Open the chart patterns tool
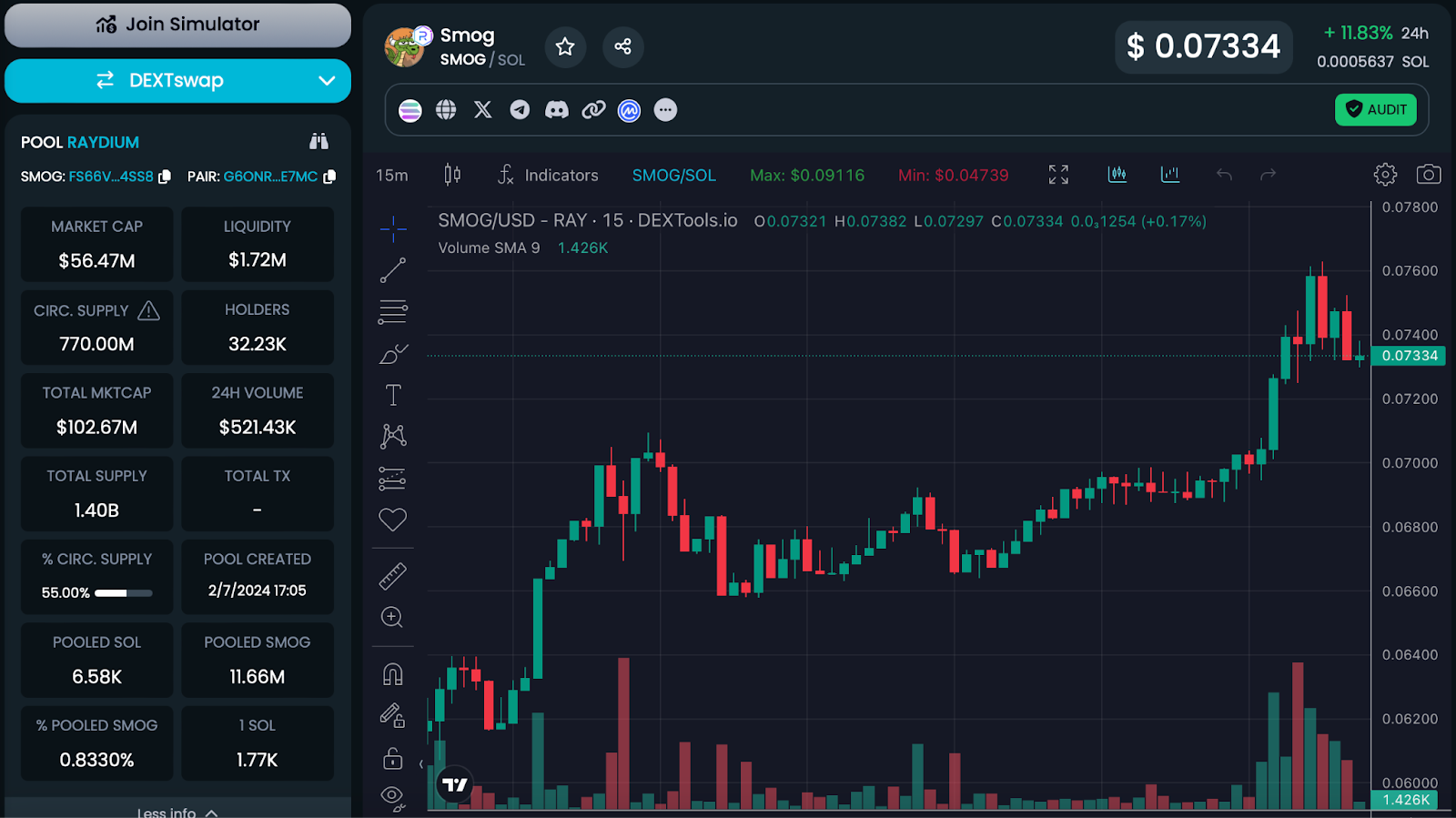 tap(393, 437)
